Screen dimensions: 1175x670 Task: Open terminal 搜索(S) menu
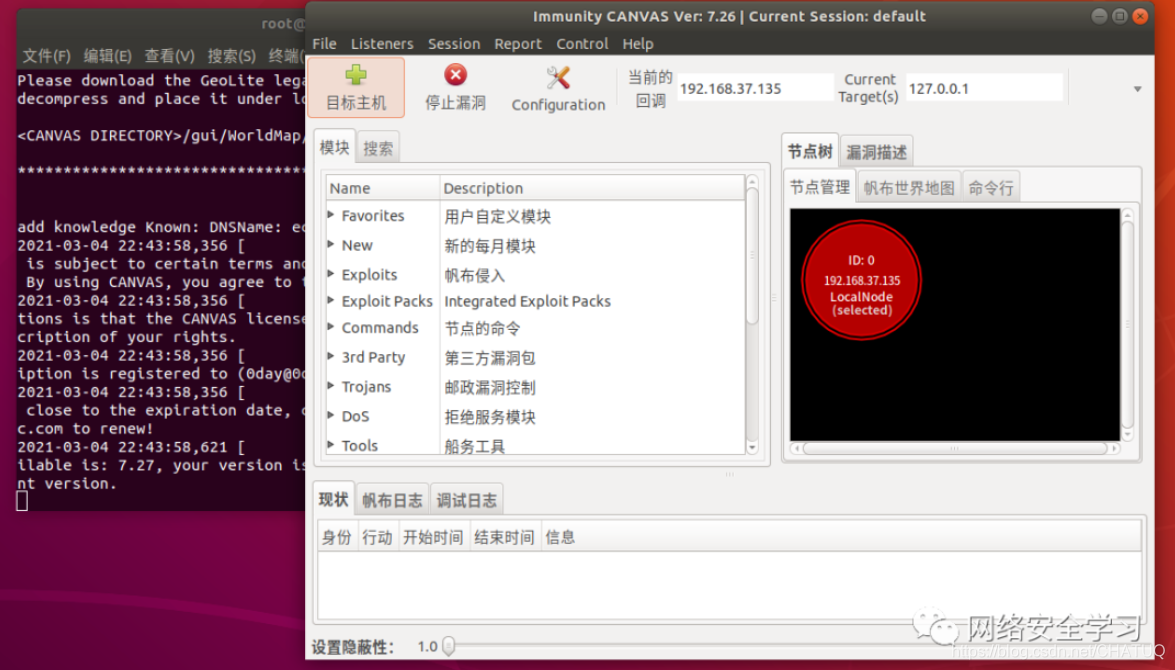232,55
